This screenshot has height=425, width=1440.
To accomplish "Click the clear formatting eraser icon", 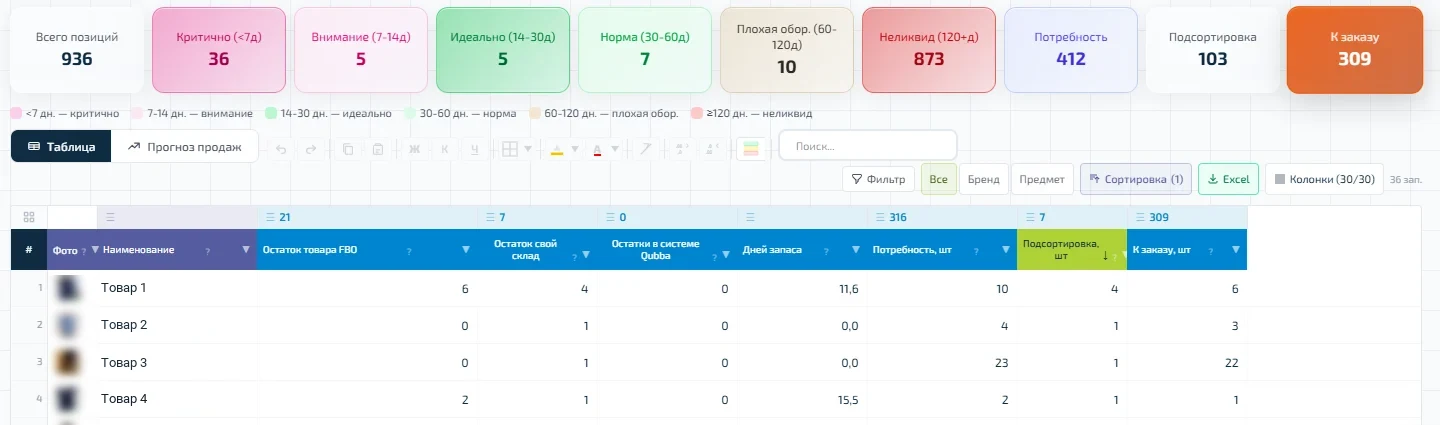I will 646,149.
